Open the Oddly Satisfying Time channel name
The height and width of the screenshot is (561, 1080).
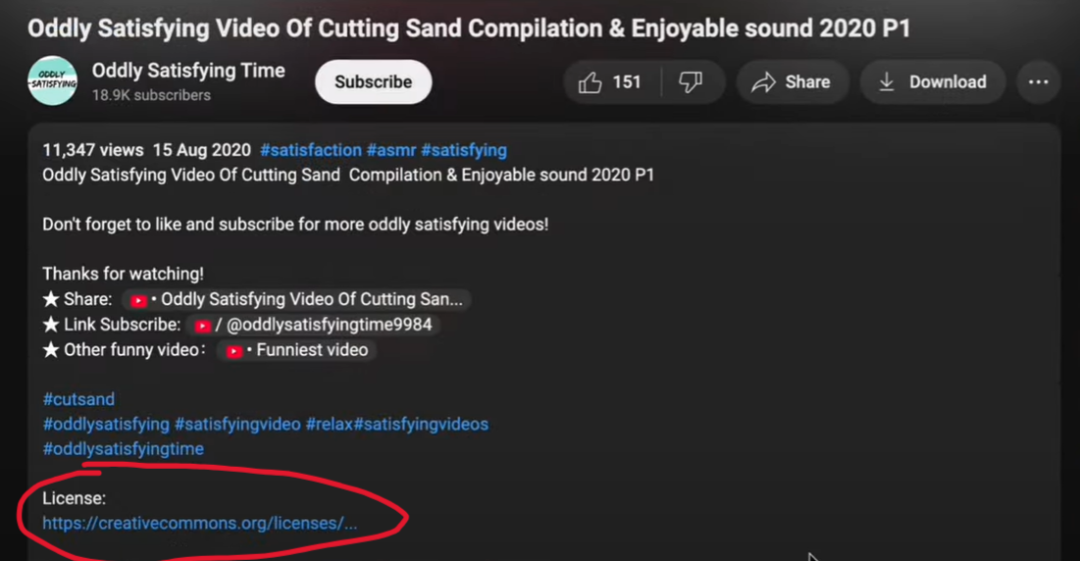(188, 71)
